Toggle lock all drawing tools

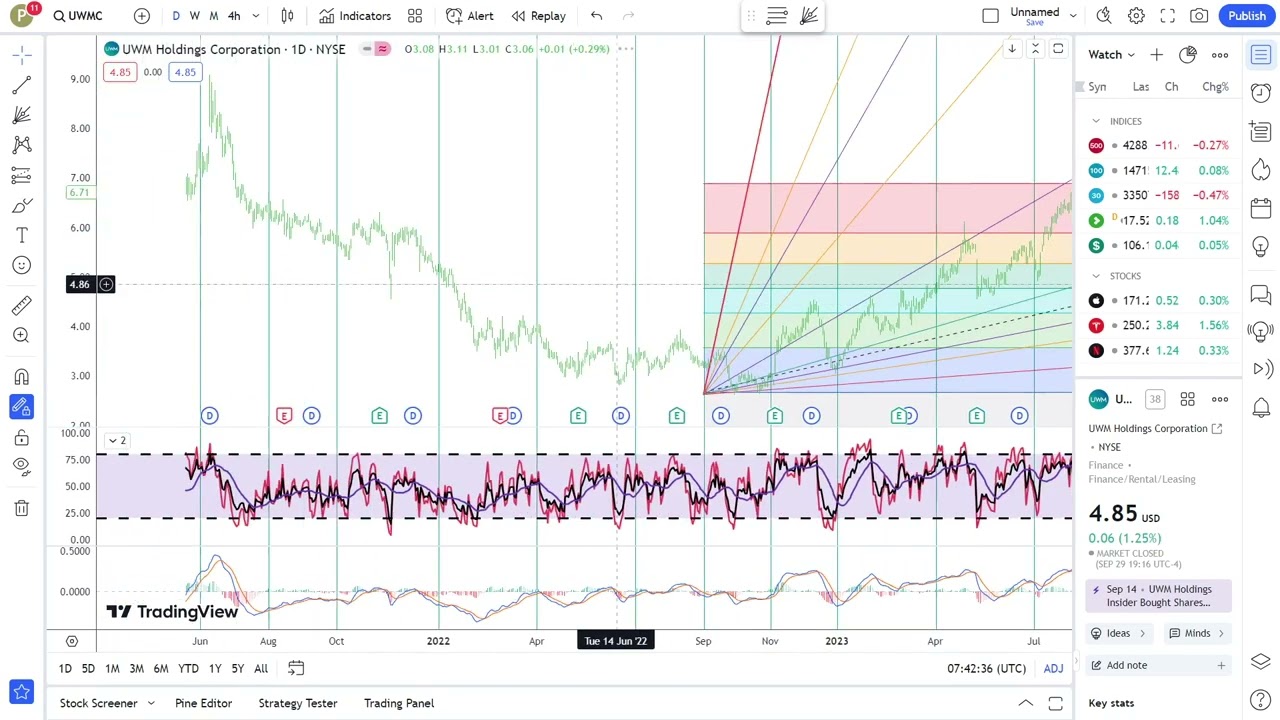click(x=21, y=437)
